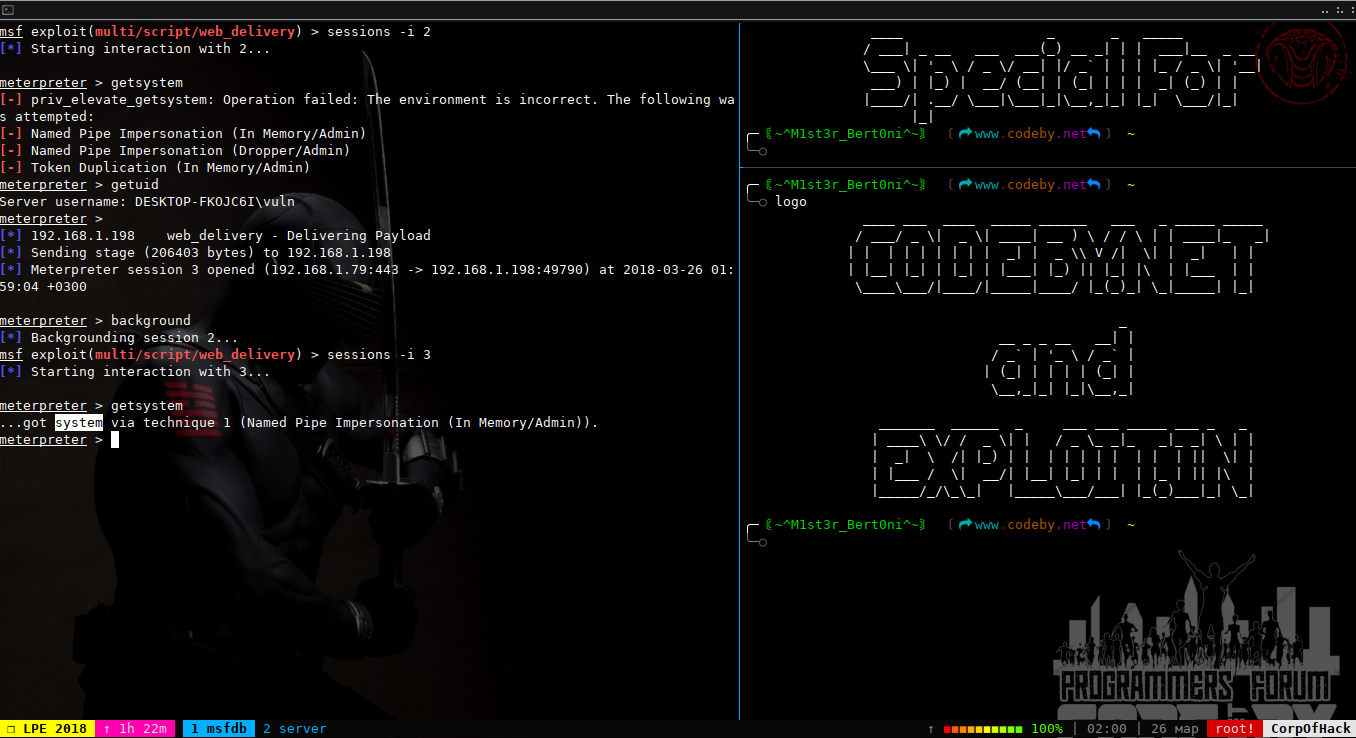This screenshot has height=738, width=1356.
Task: Click the "Named Pipe Impersonation (Dropper/Admin)" line
Action: coord(175,150)
